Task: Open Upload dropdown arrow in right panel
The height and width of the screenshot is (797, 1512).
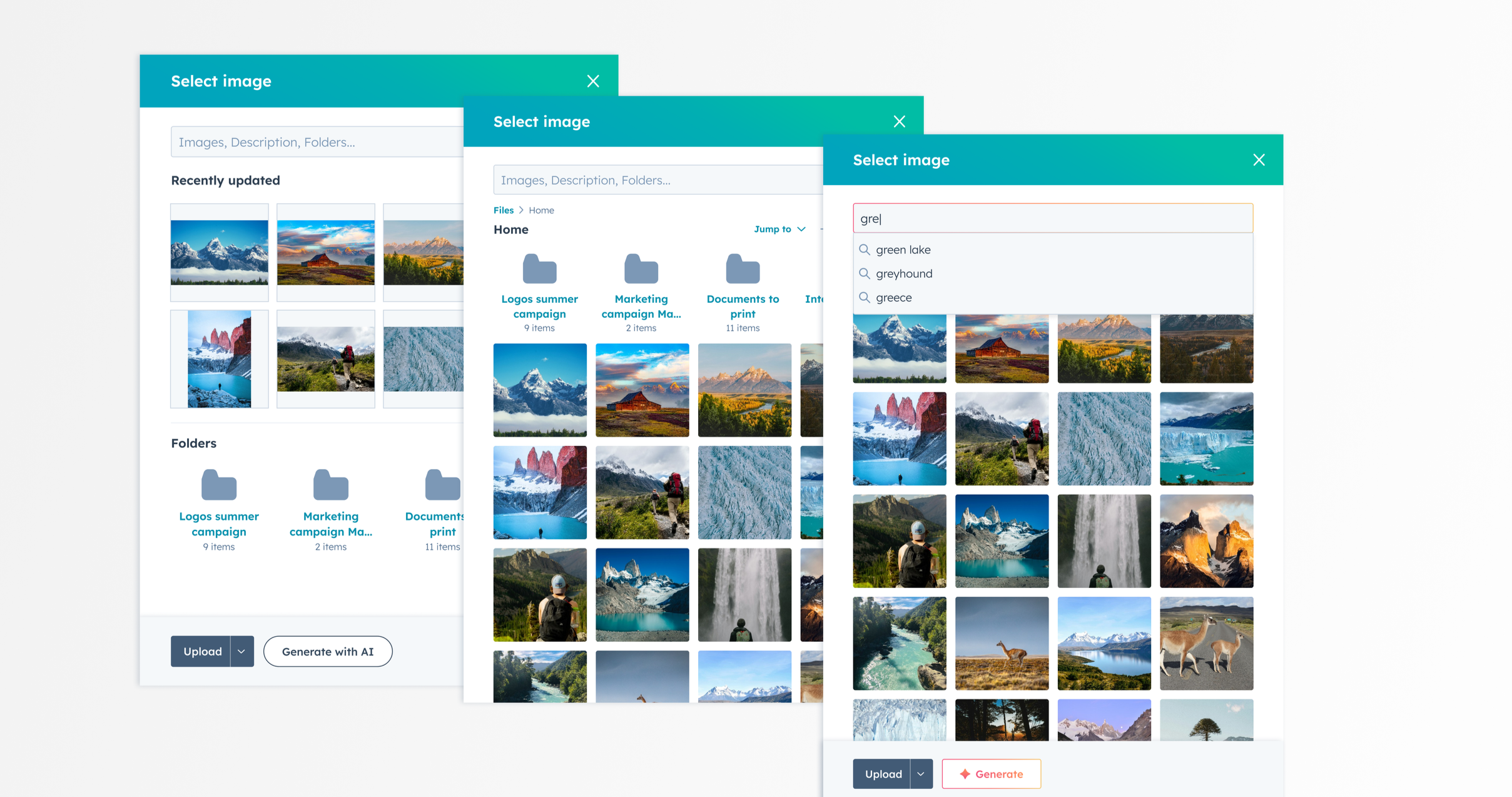Action: coord(921,774)
